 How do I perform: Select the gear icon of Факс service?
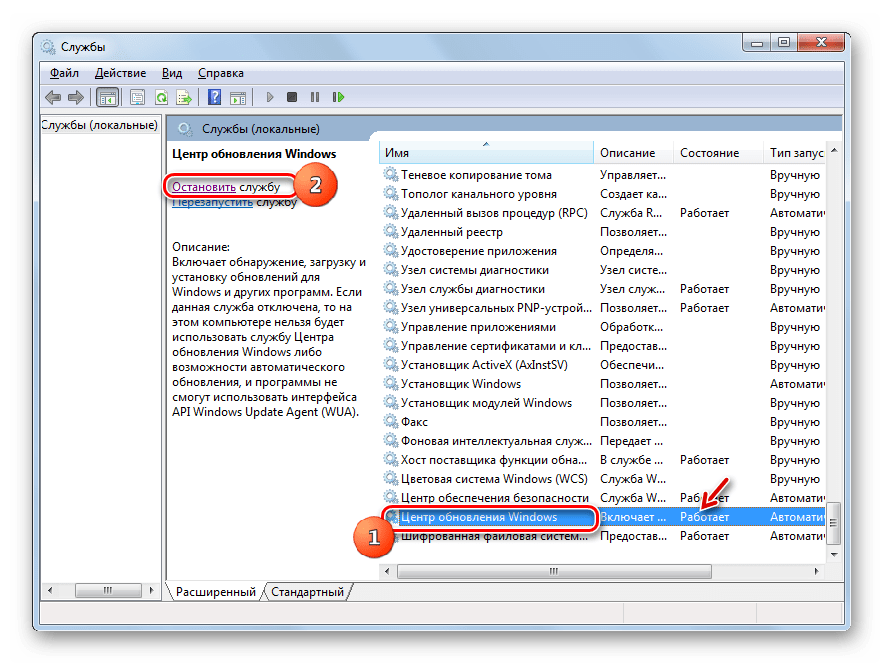(x=391, y=421)
